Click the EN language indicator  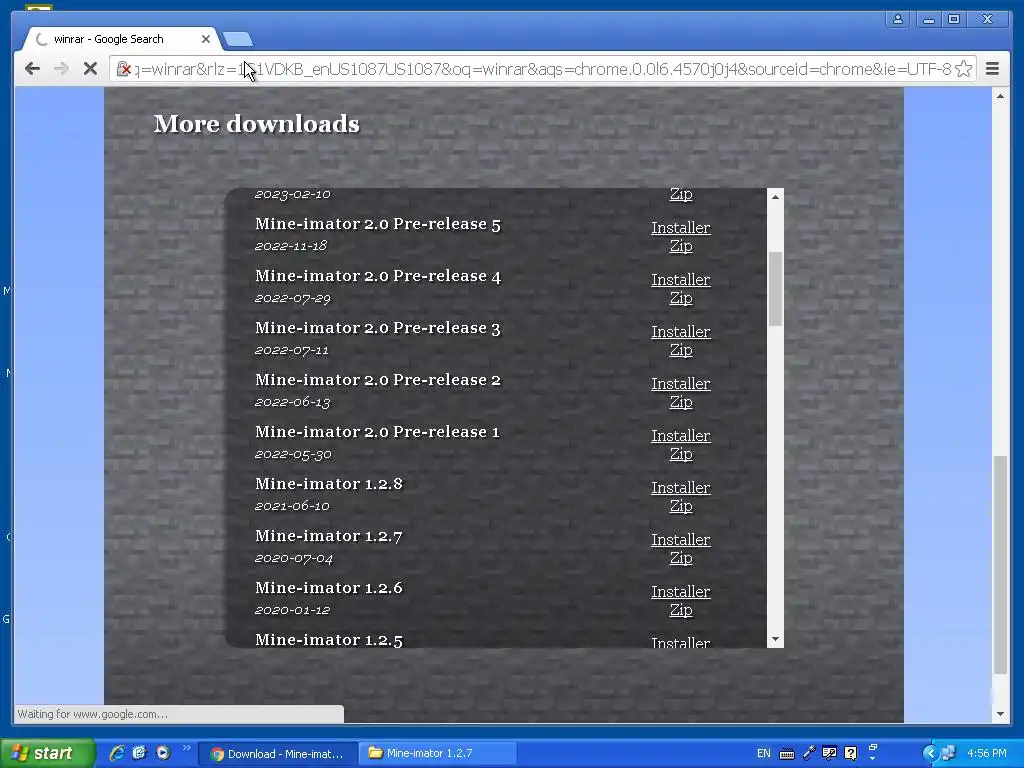point(763,753)
